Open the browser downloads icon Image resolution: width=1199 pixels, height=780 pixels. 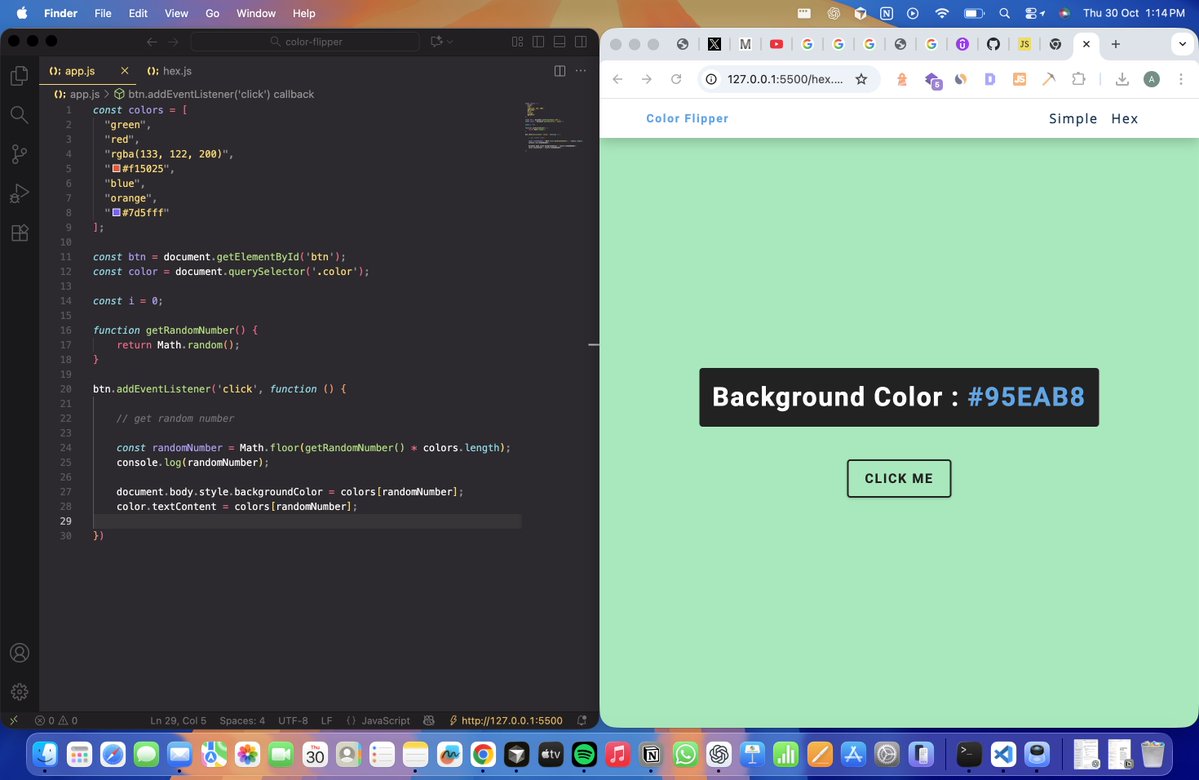(x=1122, y=79)
